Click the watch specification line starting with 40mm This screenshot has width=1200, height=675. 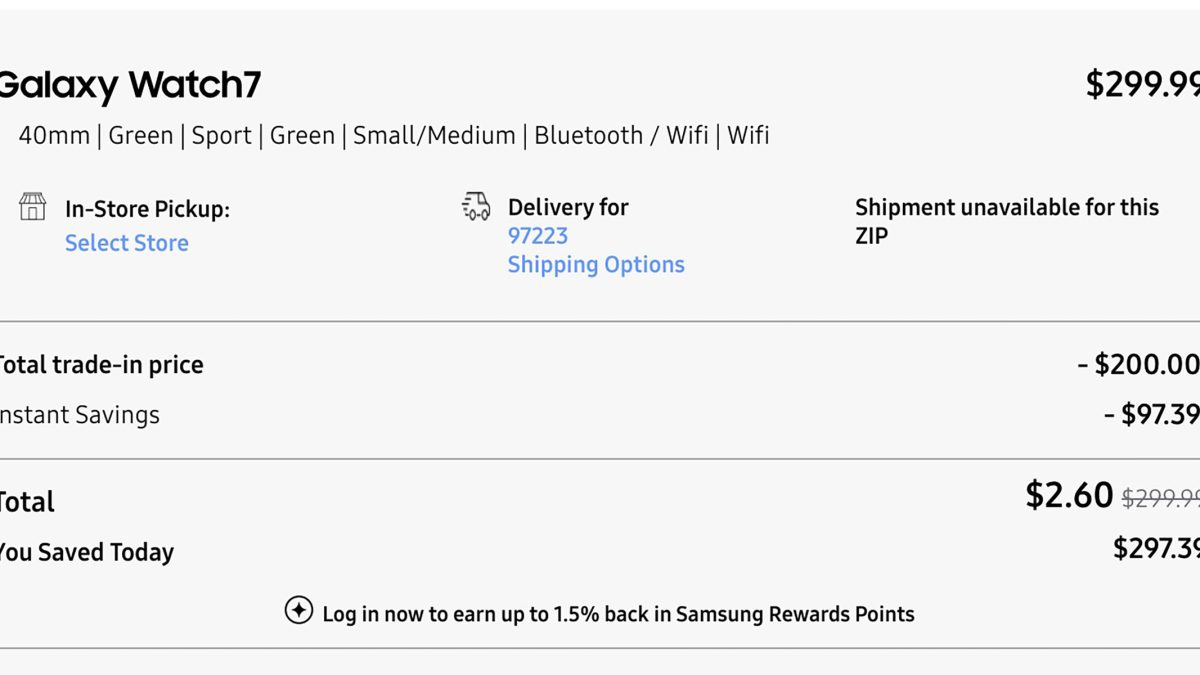(394, 136)
